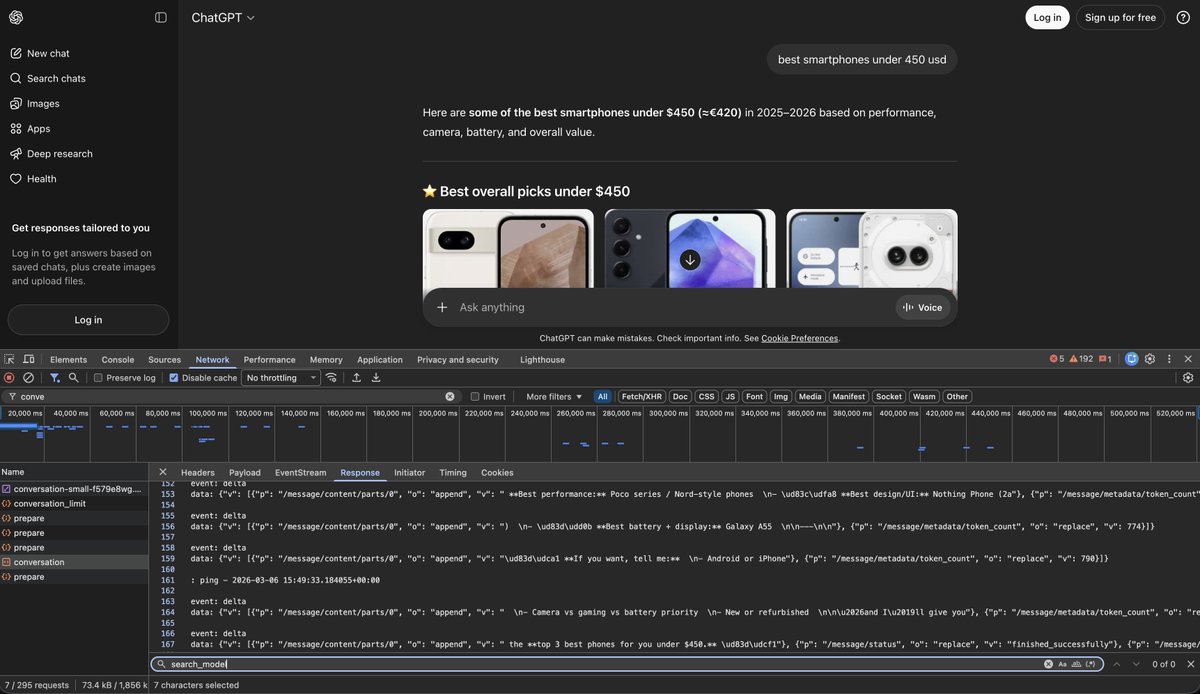Click the Voice button
The image size is (1200, 694).
click(923, 307)
